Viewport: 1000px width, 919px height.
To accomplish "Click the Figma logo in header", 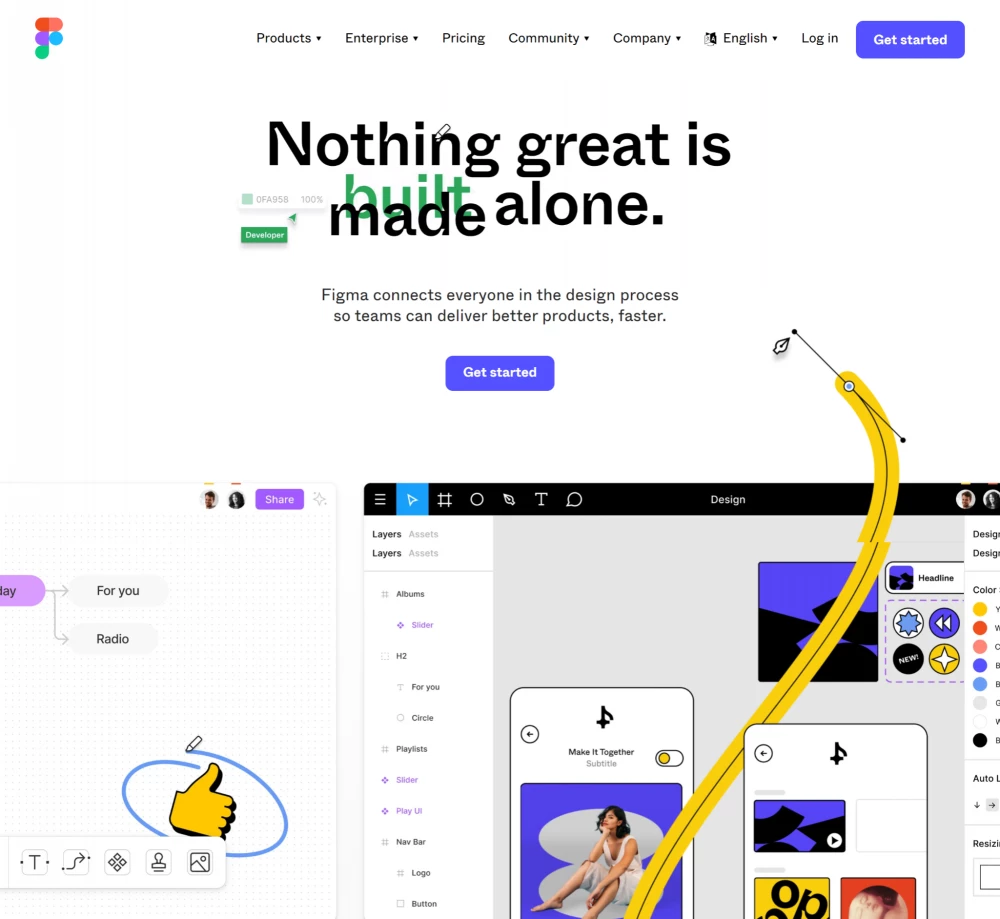I will click(49, 38).
